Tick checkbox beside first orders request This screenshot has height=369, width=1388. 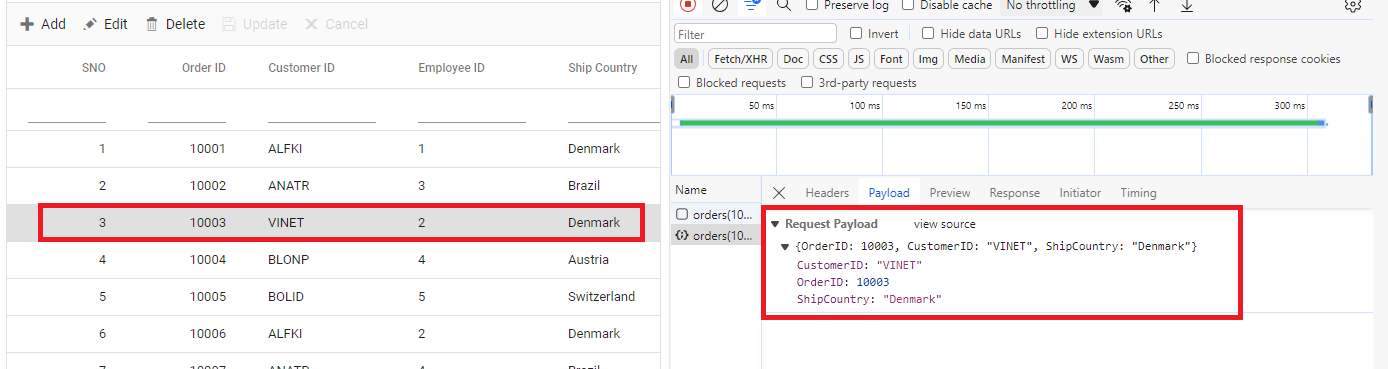tap(682, 214)
